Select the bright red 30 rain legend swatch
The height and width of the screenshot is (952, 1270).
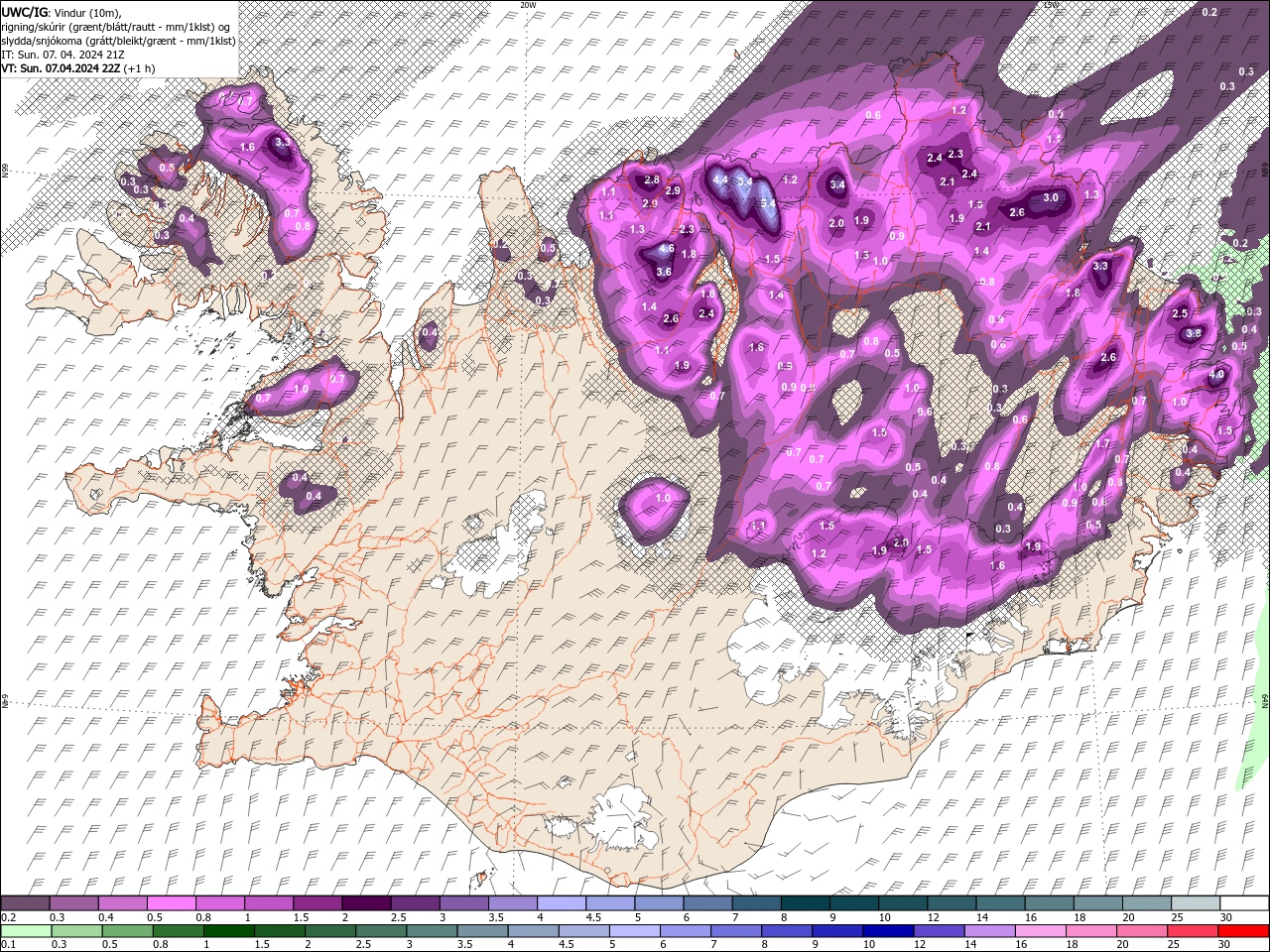[1243, 931]
